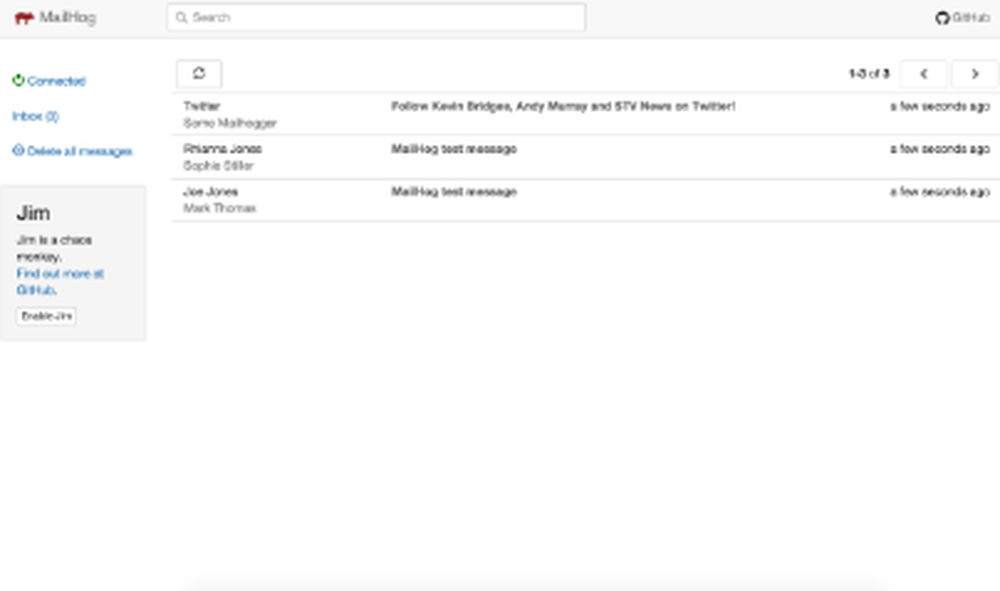The width and height of the screenshot is (1000, 591).
Task: Select the recipient Sophie Stiller text
Action: tap(218, 166)
